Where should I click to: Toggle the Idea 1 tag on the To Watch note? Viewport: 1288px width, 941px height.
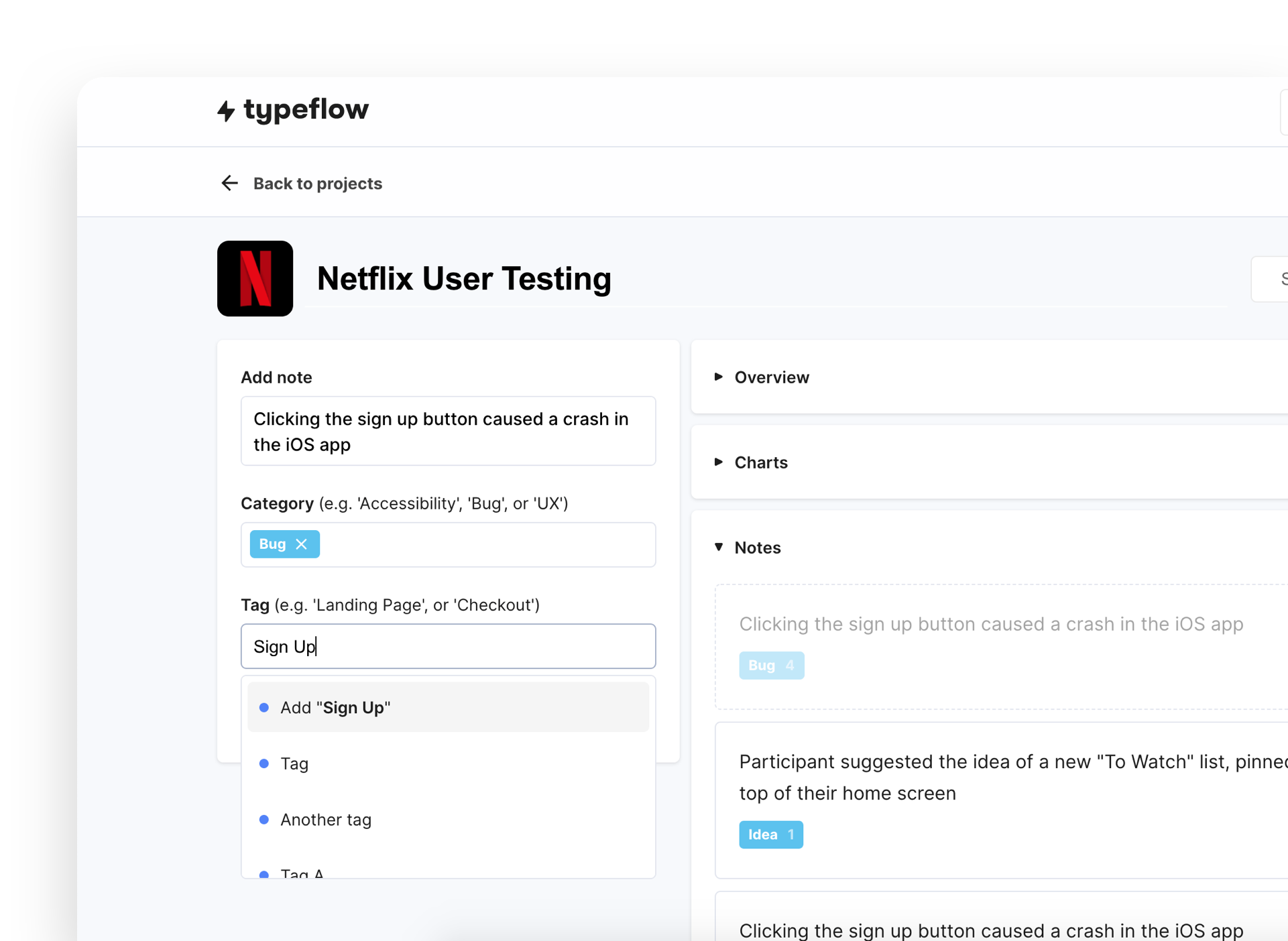(x=770, y=834)
